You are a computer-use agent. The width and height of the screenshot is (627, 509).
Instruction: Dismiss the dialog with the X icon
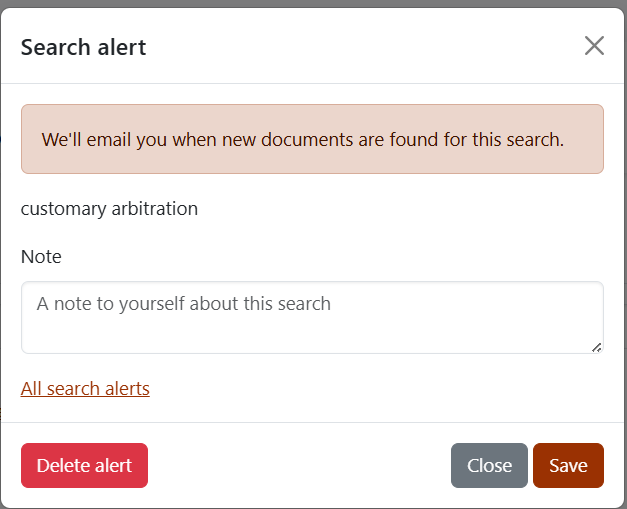[594, 46]
